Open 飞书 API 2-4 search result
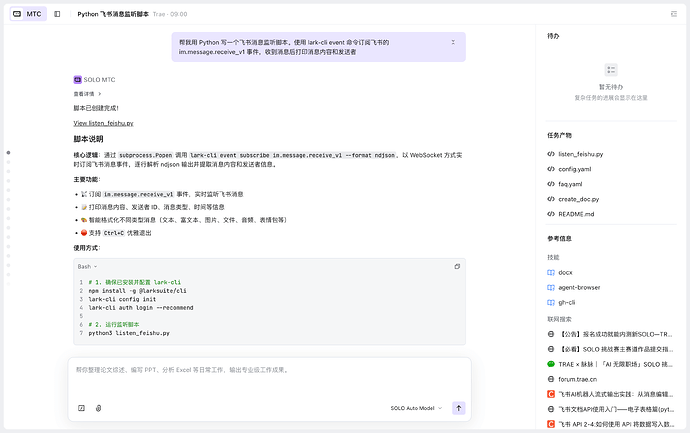The height and width of the screenshot is (433, 690). (x=615, y=424)
